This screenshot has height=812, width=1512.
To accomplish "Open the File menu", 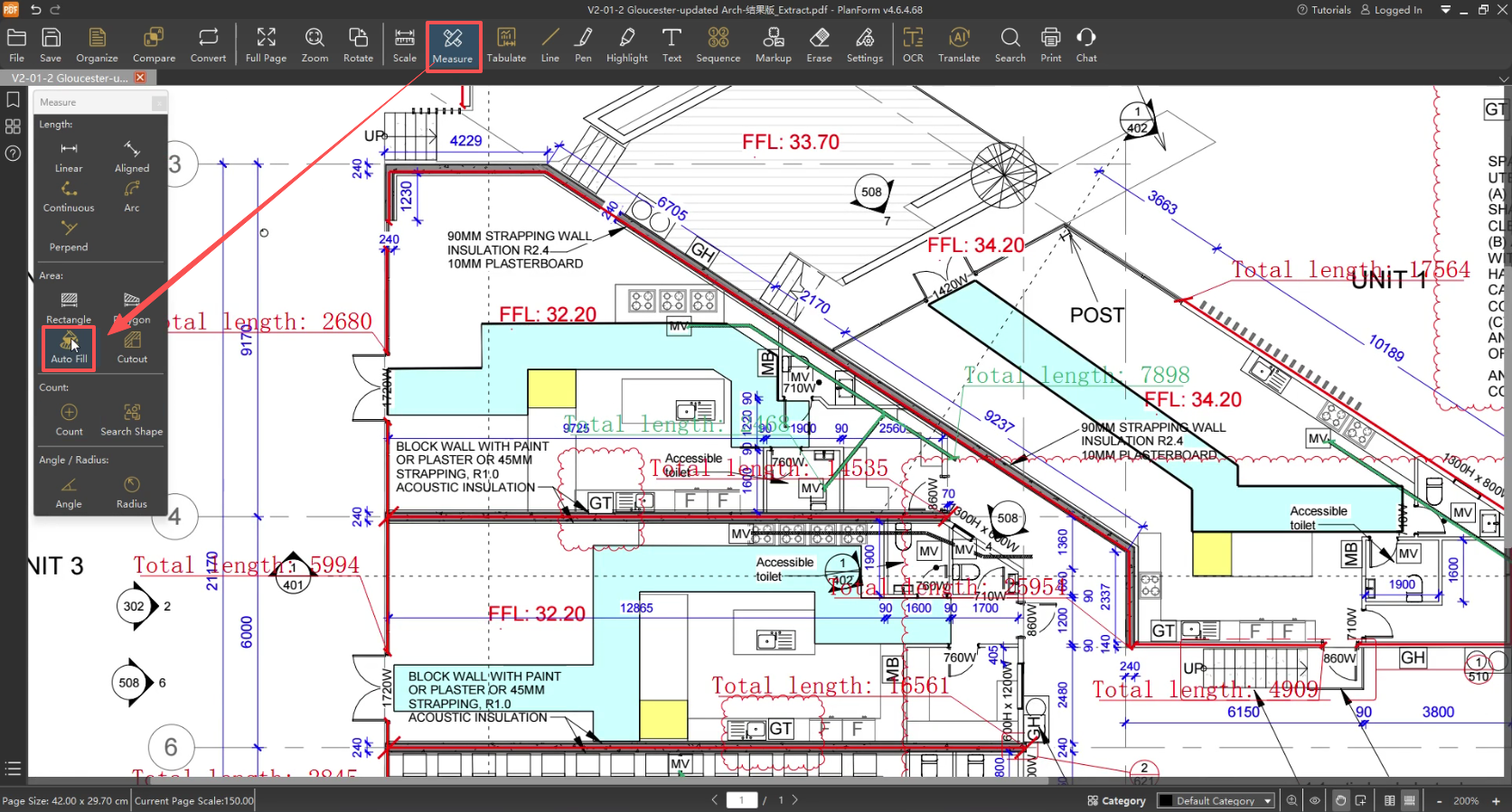I will coord(16,44).
